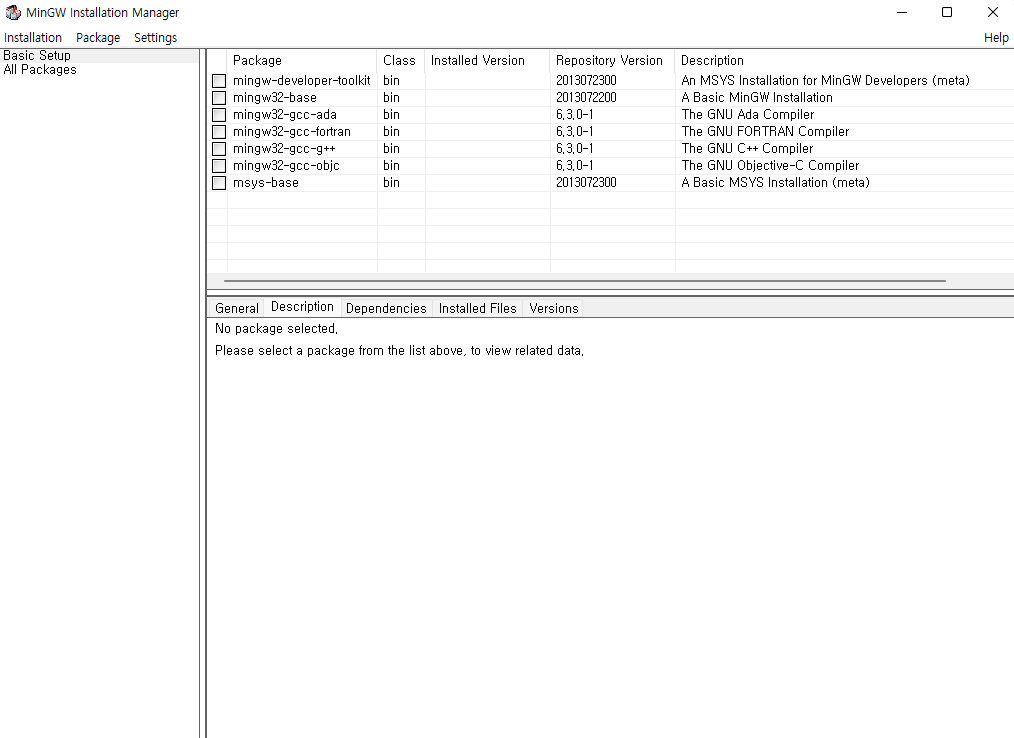Click 'A Basic MinGW Installation' description
This screenshot has height=738, width=1014.
click(757, 98)
